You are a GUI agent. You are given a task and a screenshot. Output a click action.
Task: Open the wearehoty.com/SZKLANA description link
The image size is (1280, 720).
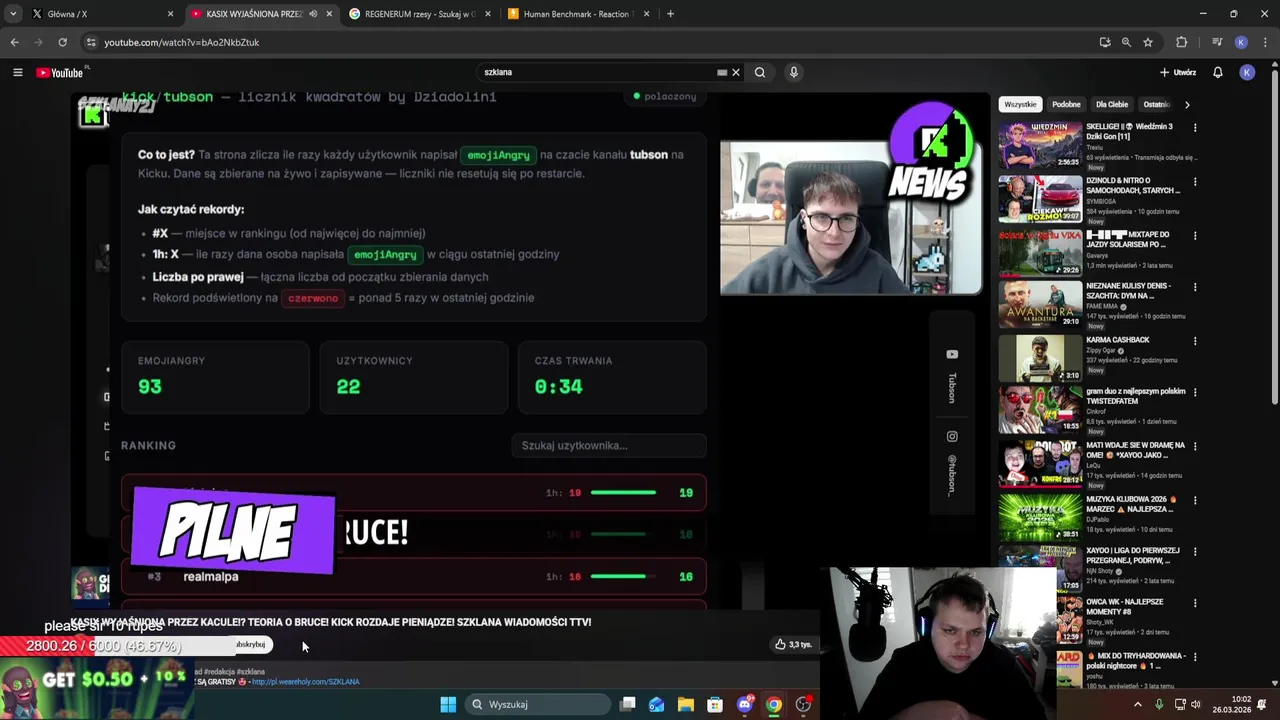click(x=305, y=682)
